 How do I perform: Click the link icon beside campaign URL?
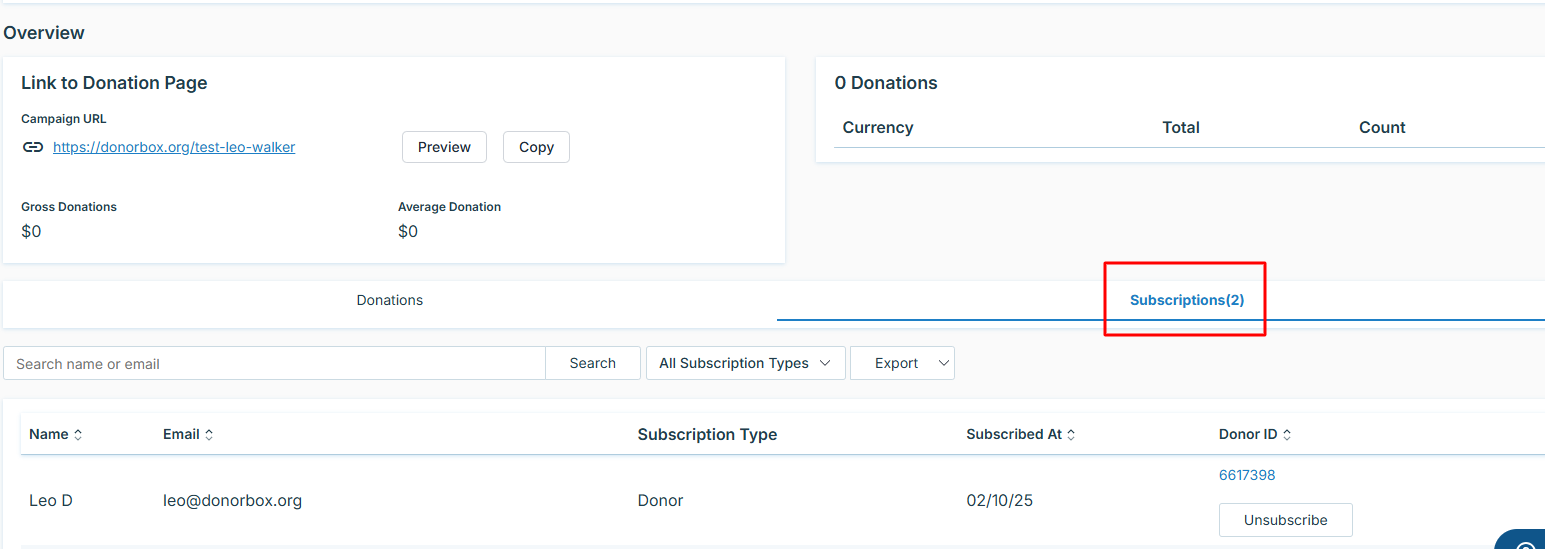[x=33, y=147]
